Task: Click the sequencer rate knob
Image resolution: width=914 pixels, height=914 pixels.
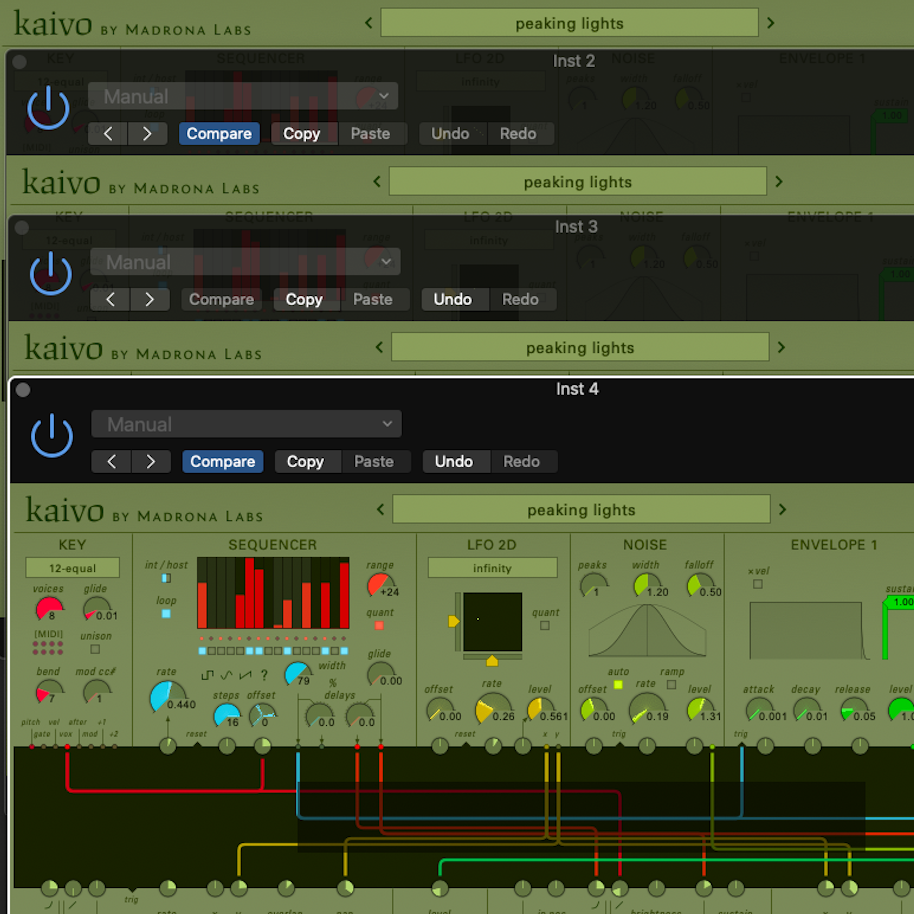Action: click(x=167, y=696)
